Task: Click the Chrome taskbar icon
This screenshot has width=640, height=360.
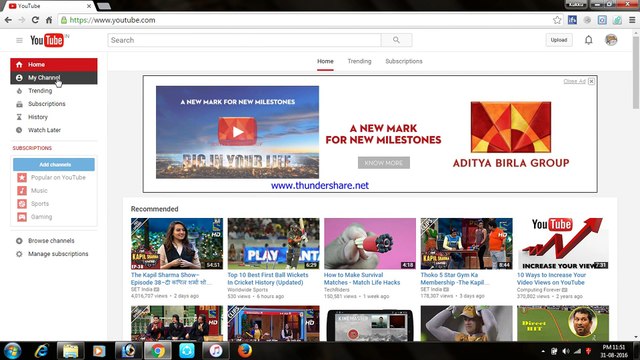Action: pyautogui.click(x=158, y=351)
